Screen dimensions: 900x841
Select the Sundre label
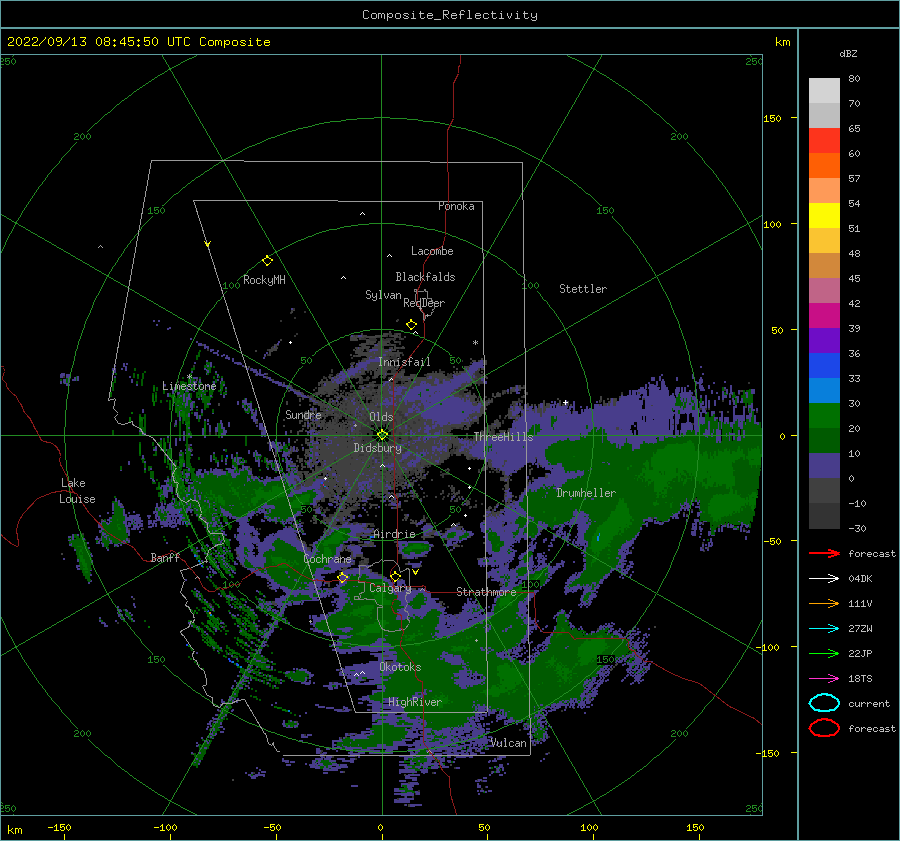tap(303, 414)
